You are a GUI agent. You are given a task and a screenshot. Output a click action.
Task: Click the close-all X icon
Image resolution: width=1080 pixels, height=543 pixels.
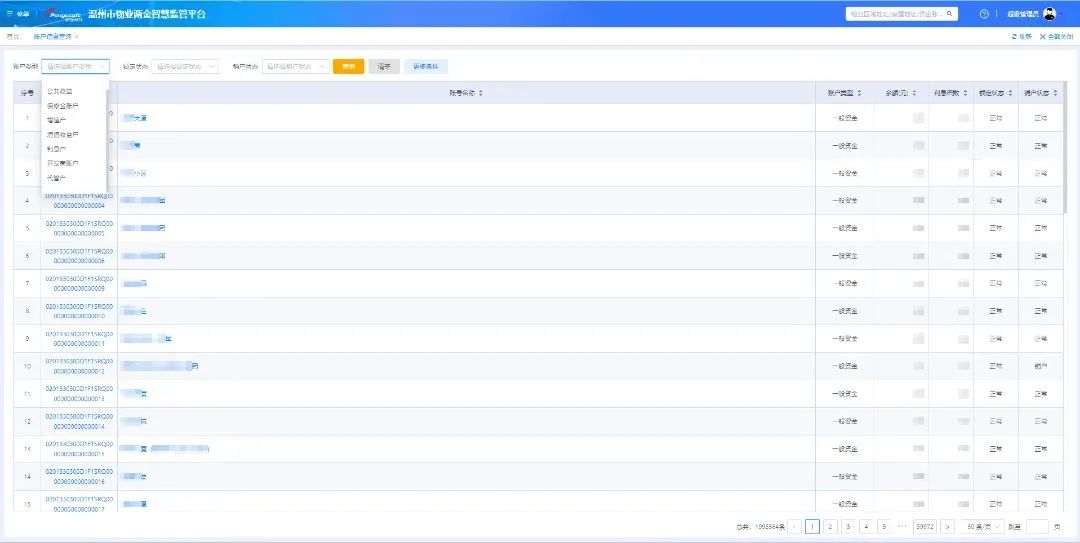click(1042, 36)
